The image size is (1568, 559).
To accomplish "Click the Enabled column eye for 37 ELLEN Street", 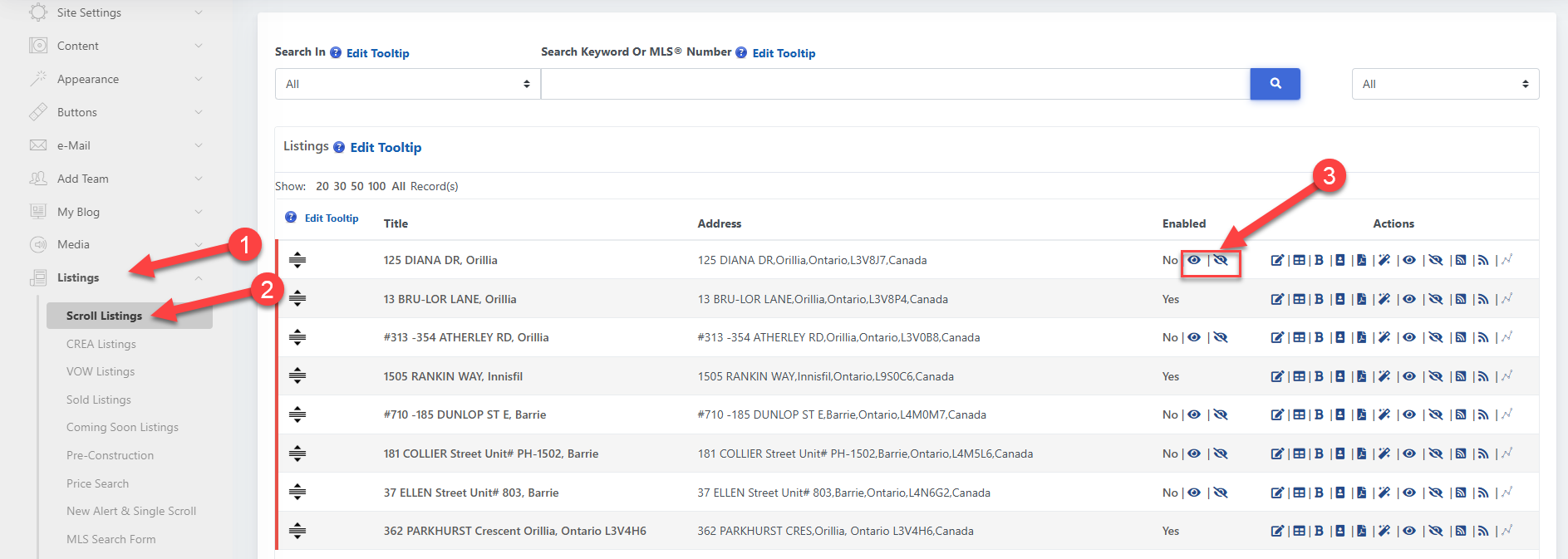I will coord(1194,493).
